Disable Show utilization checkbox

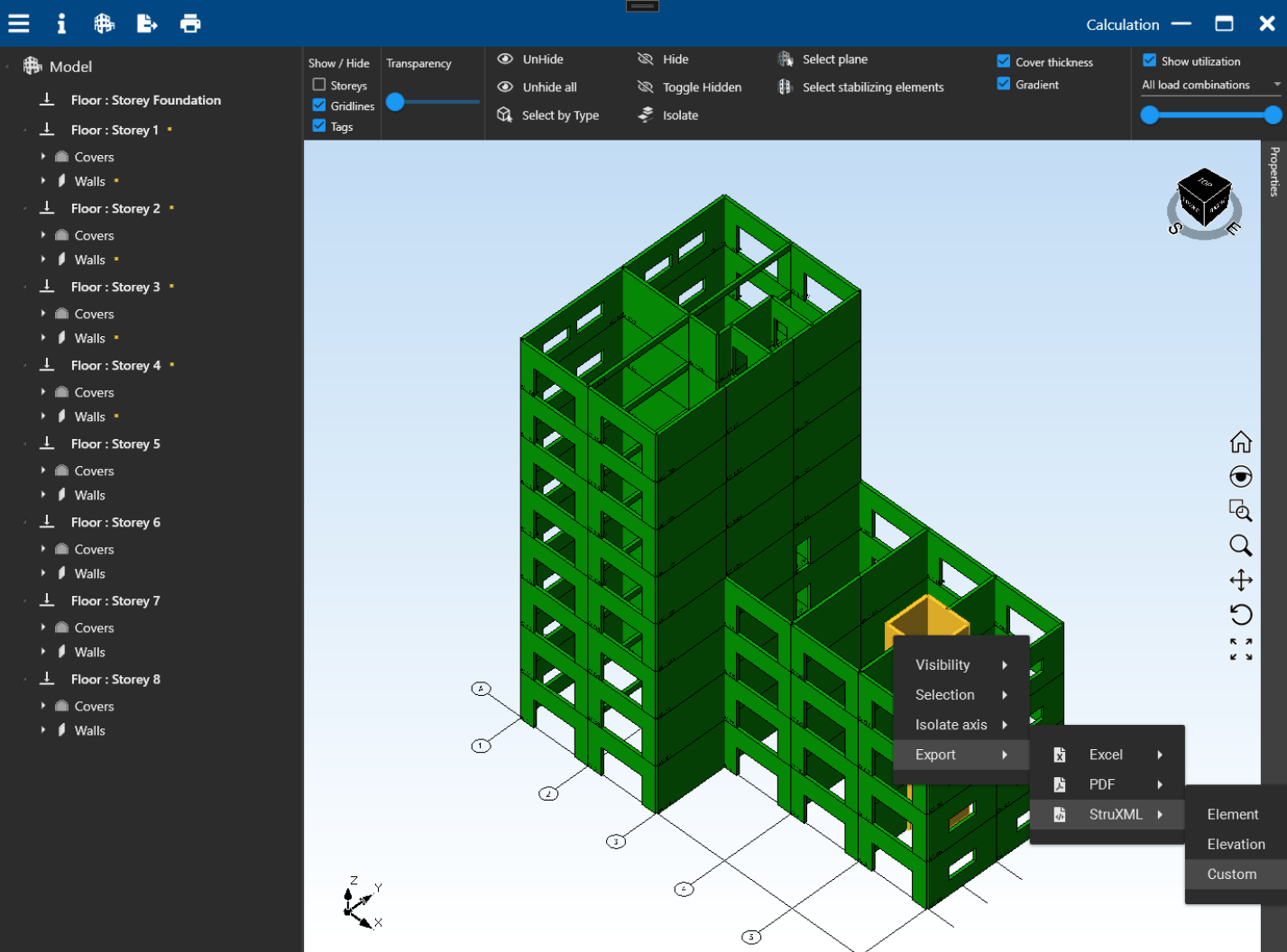point(1150,60)
